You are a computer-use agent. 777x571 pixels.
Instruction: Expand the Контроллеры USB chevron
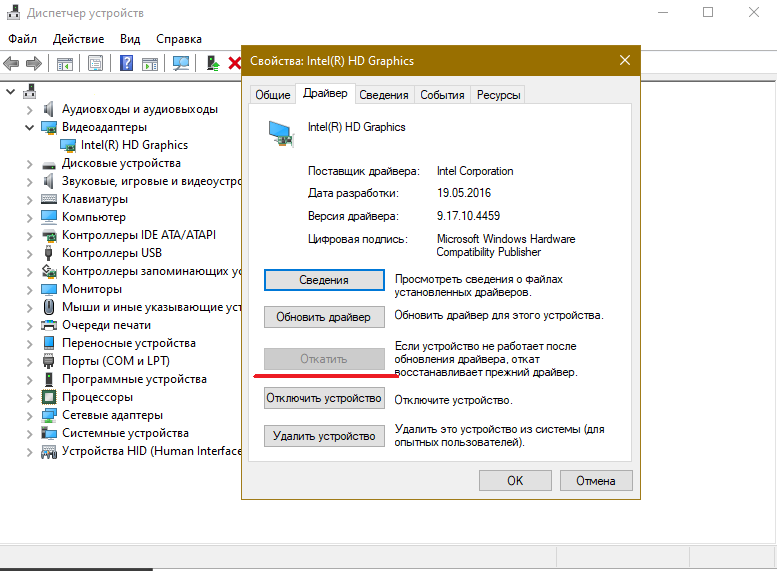pos(30,254)
